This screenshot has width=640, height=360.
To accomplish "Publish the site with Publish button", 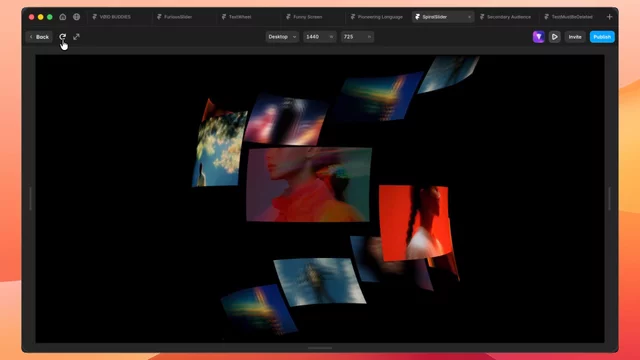I will coord(602,37).
